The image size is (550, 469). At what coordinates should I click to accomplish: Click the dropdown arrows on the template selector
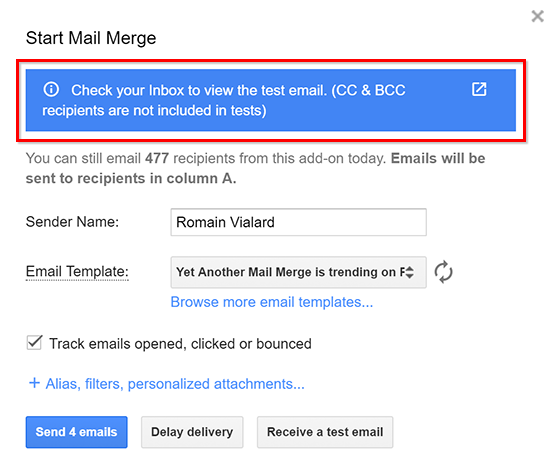(x=409, y=272)
